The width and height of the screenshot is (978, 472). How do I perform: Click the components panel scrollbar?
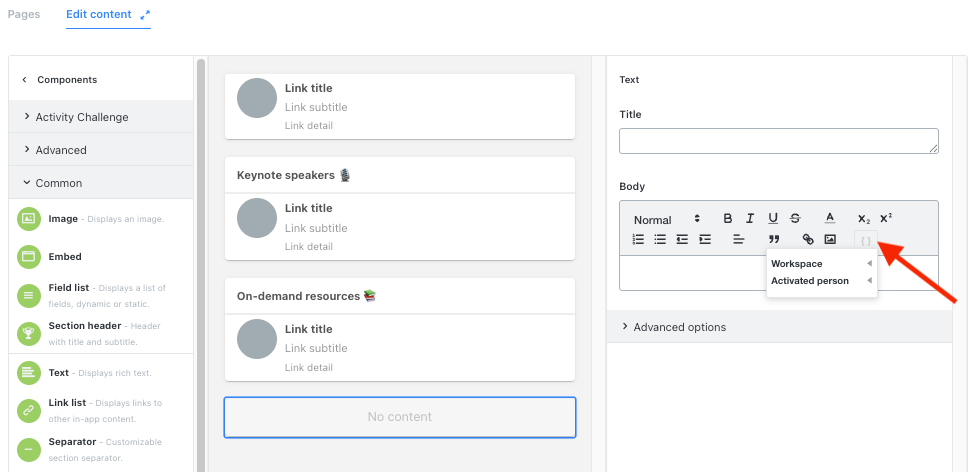pos(201,265)
